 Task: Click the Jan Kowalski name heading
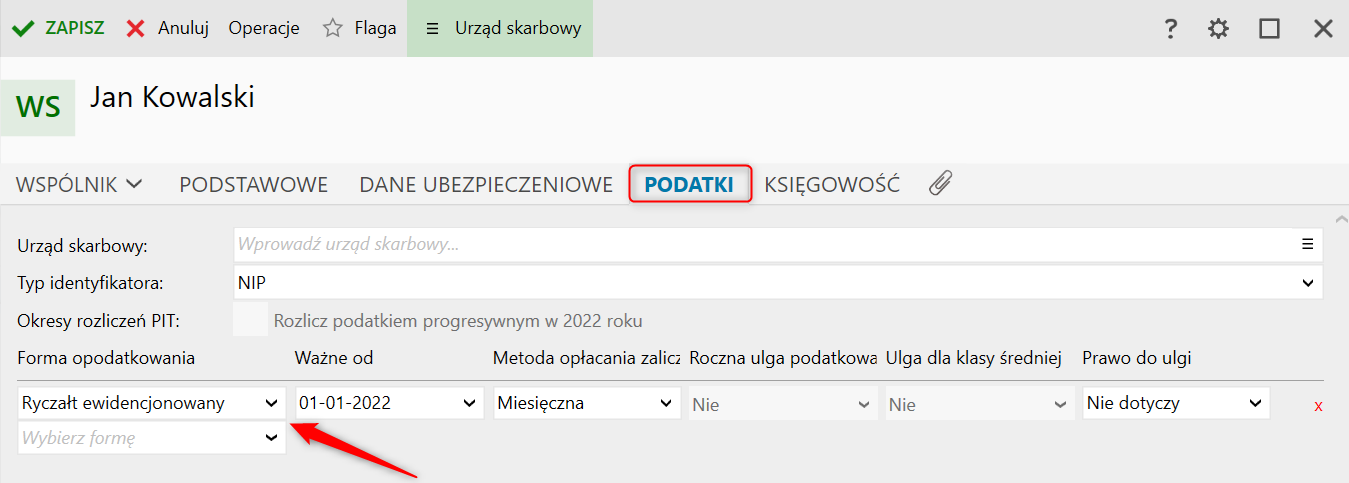coord(172,97)
